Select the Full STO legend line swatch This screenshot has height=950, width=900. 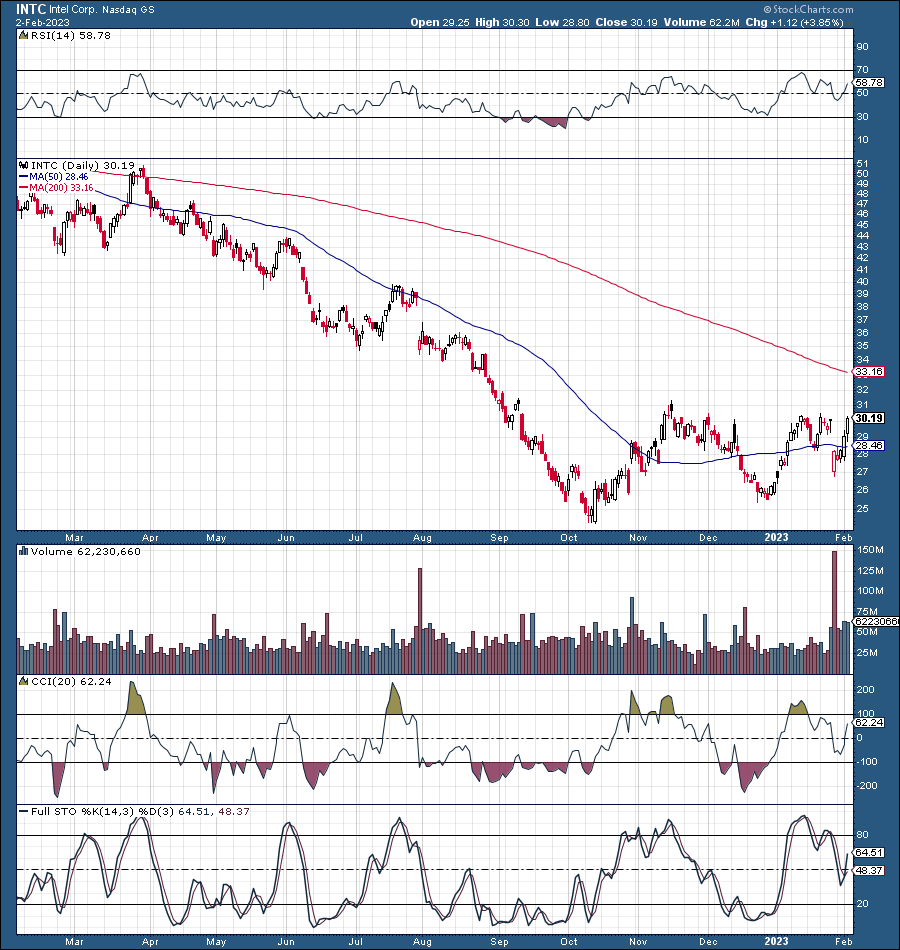[x=24, y=811]
